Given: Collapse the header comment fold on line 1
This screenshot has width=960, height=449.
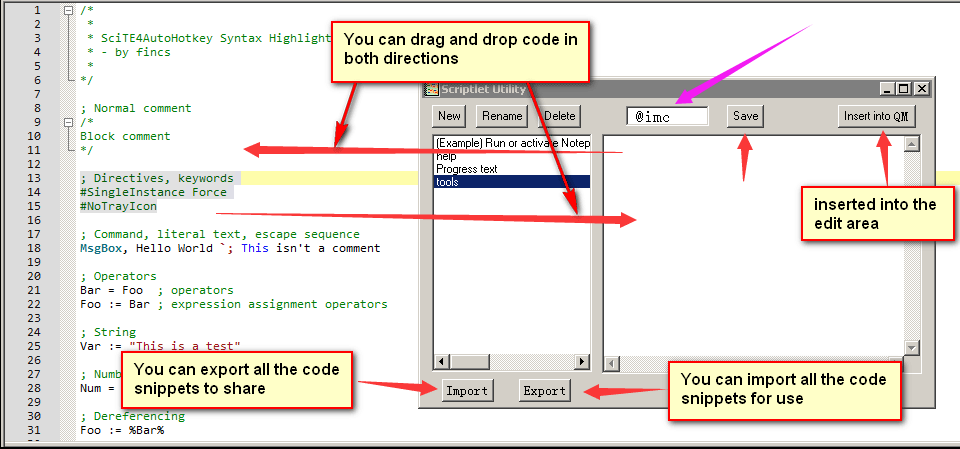Looking at the screenshot, I should 68,10.
